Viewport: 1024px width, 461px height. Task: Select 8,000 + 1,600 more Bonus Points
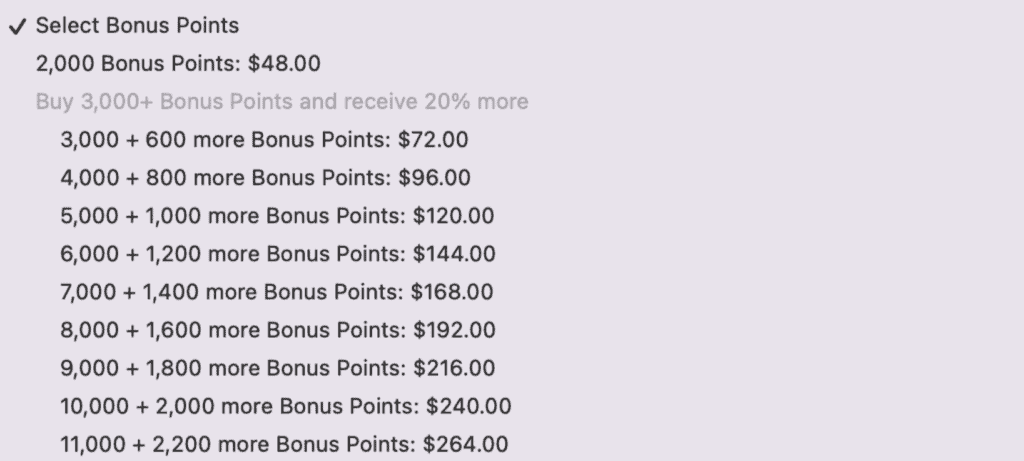pyautogui.click(x=277, y=330)
